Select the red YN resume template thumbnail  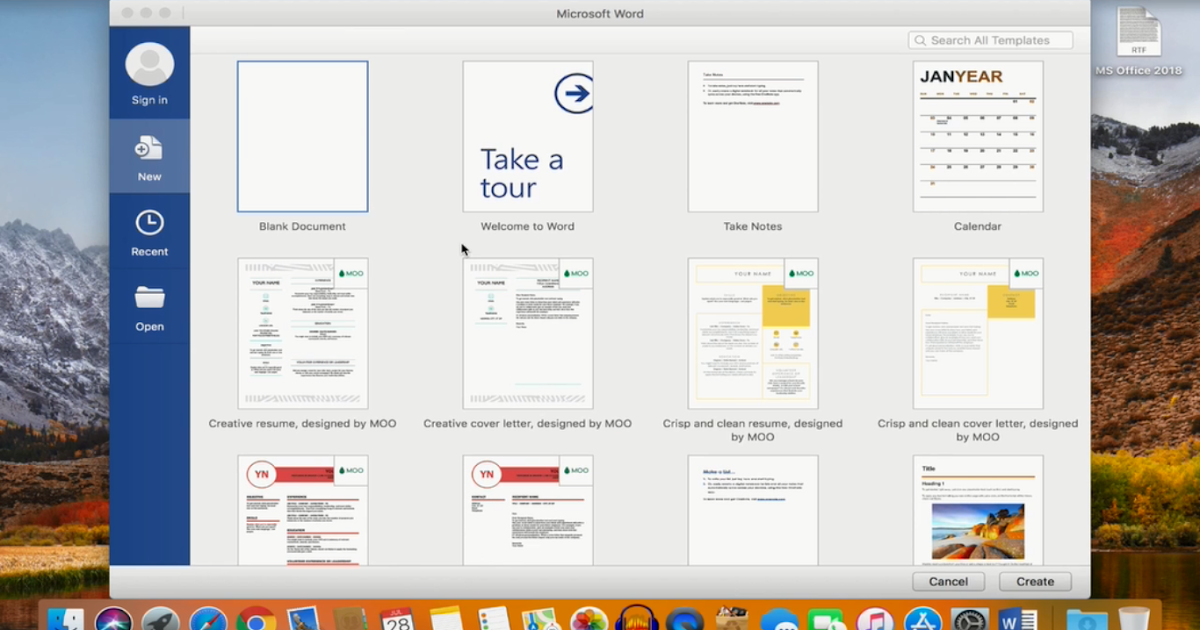(x=302, y=510)
